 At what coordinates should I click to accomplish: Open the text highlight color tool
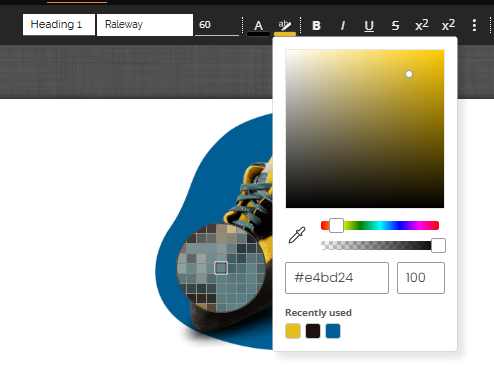coord(285,26)
